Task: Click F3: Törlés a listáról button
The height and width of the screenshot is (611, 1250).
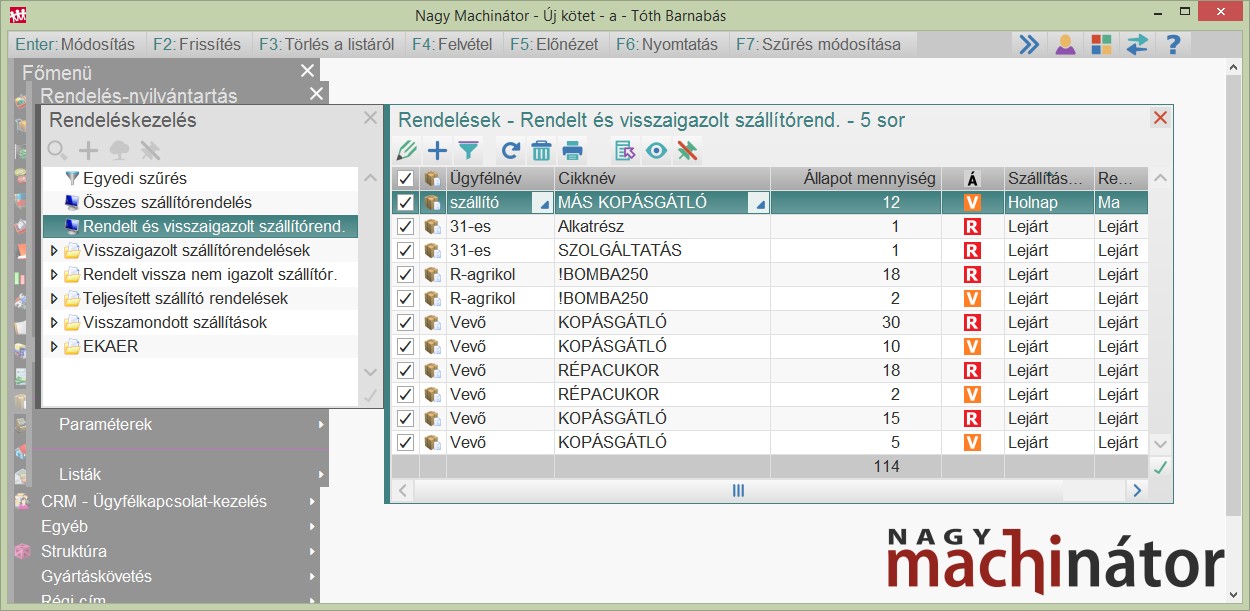Action: click(x=326, y=44)
